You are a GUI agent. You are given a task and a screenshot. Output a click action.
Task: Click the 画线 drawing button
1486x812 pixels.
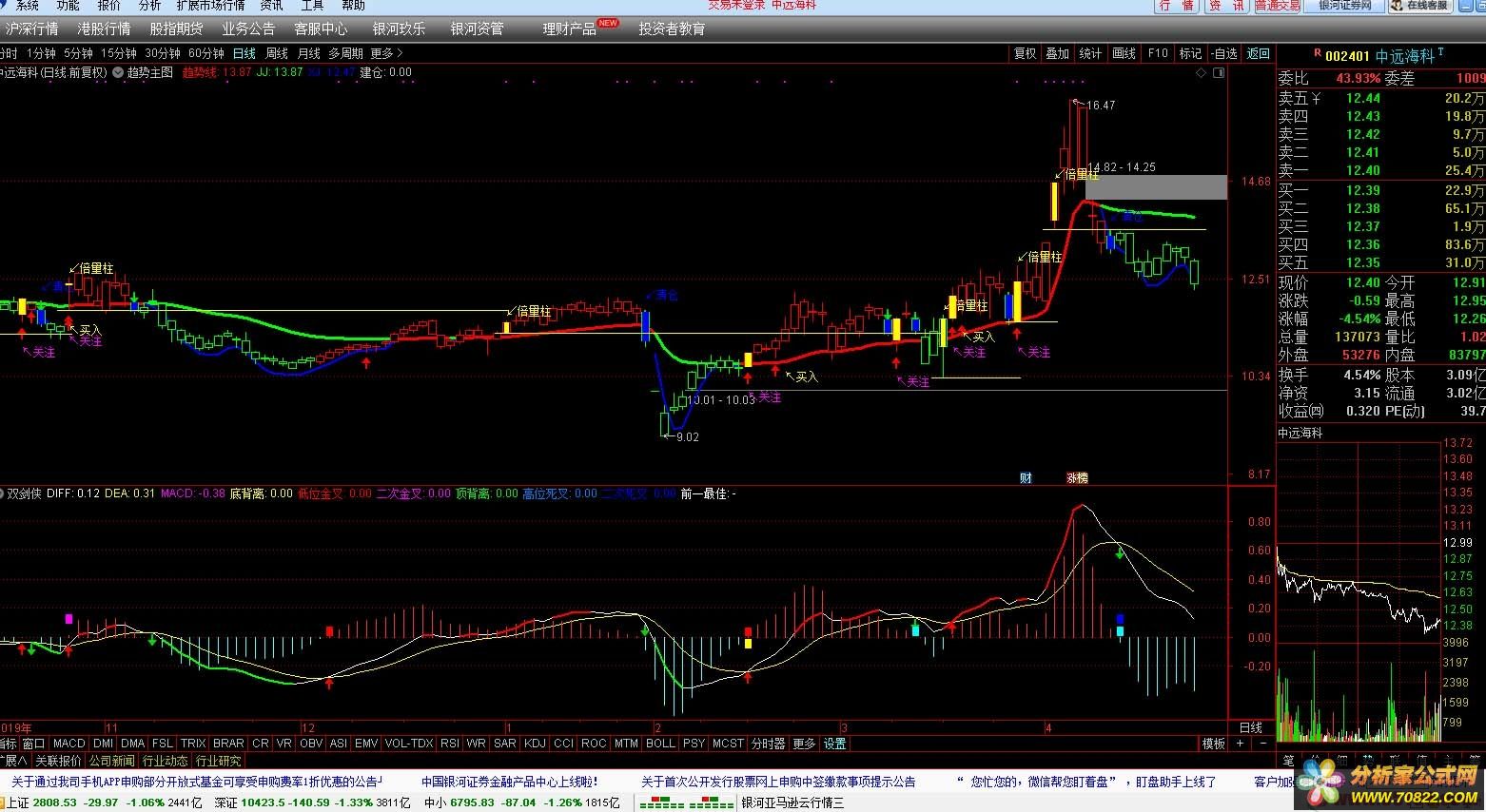[1124, 53]
